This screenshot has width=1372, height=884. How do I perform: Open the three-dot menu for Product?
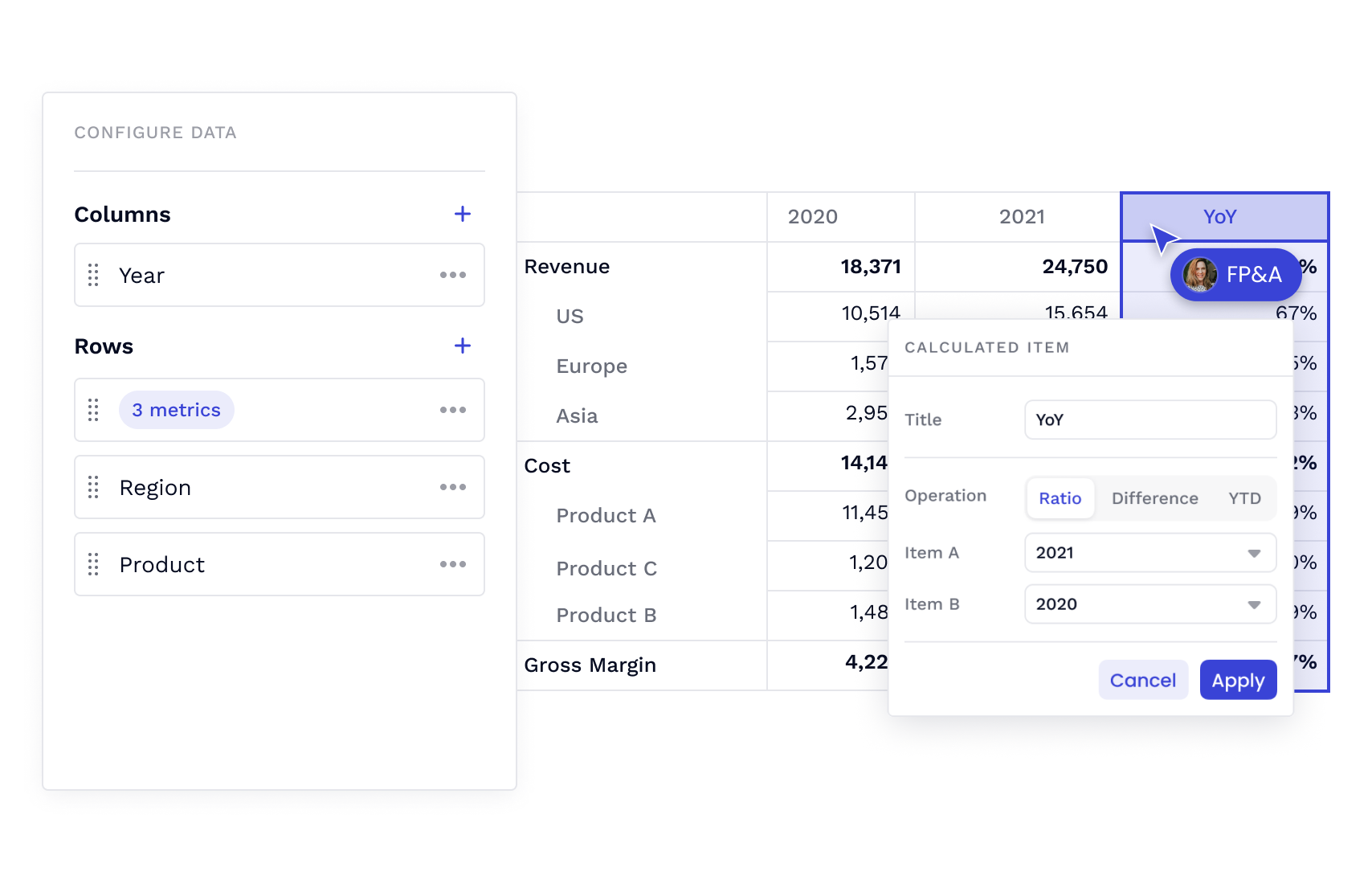[x=453, y=564]
